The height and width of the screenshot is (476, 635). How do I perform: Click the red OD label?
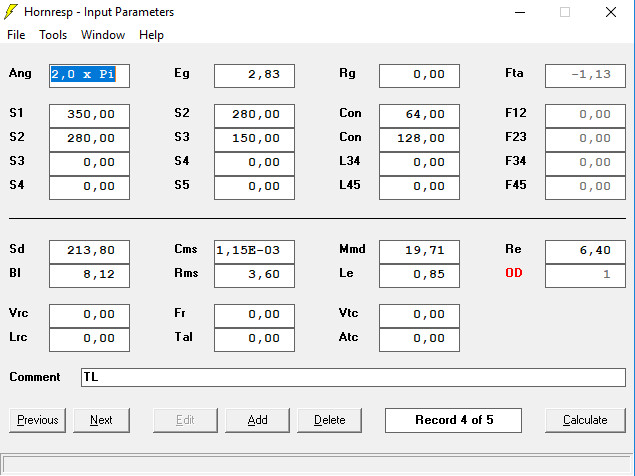tap(514, 273)
